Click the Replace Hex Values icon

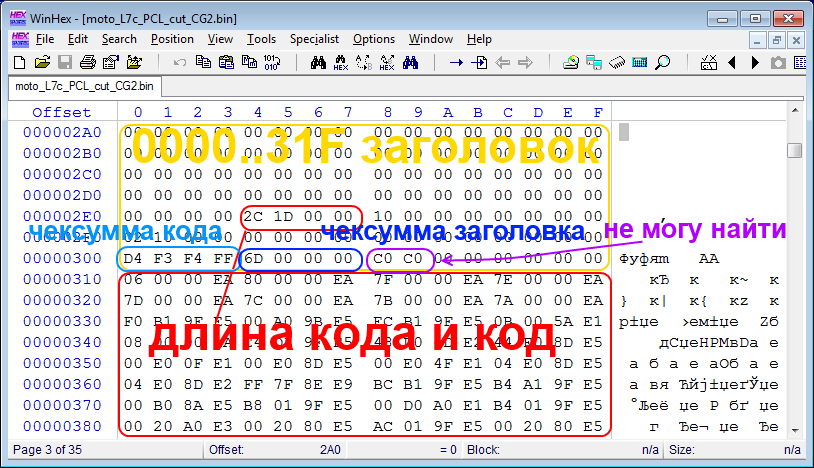coord(387,63)
